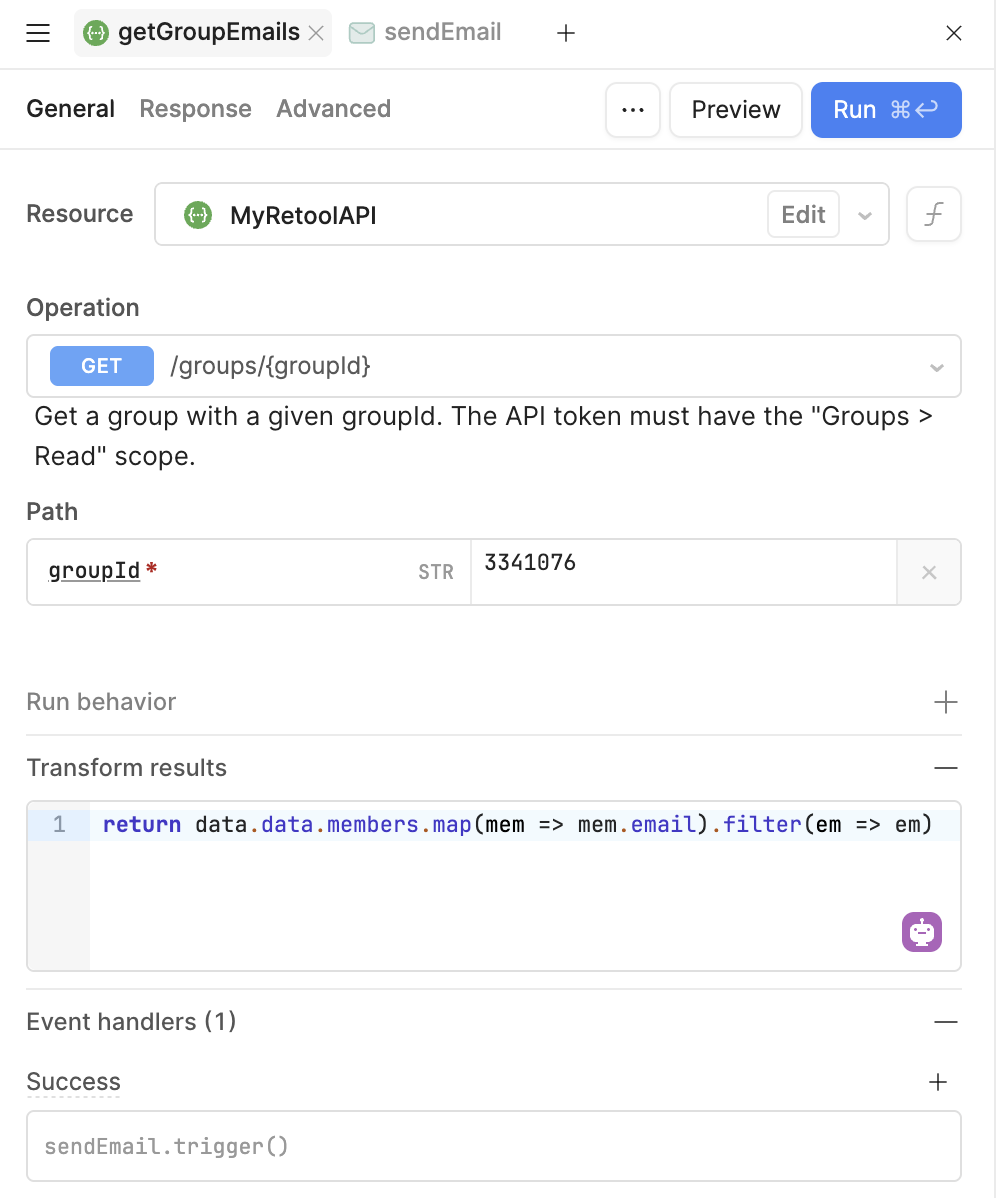Clear the groupId value with X icon
Image resolution: width=996 pixels, height=1198 pixels.
point(929,572)
